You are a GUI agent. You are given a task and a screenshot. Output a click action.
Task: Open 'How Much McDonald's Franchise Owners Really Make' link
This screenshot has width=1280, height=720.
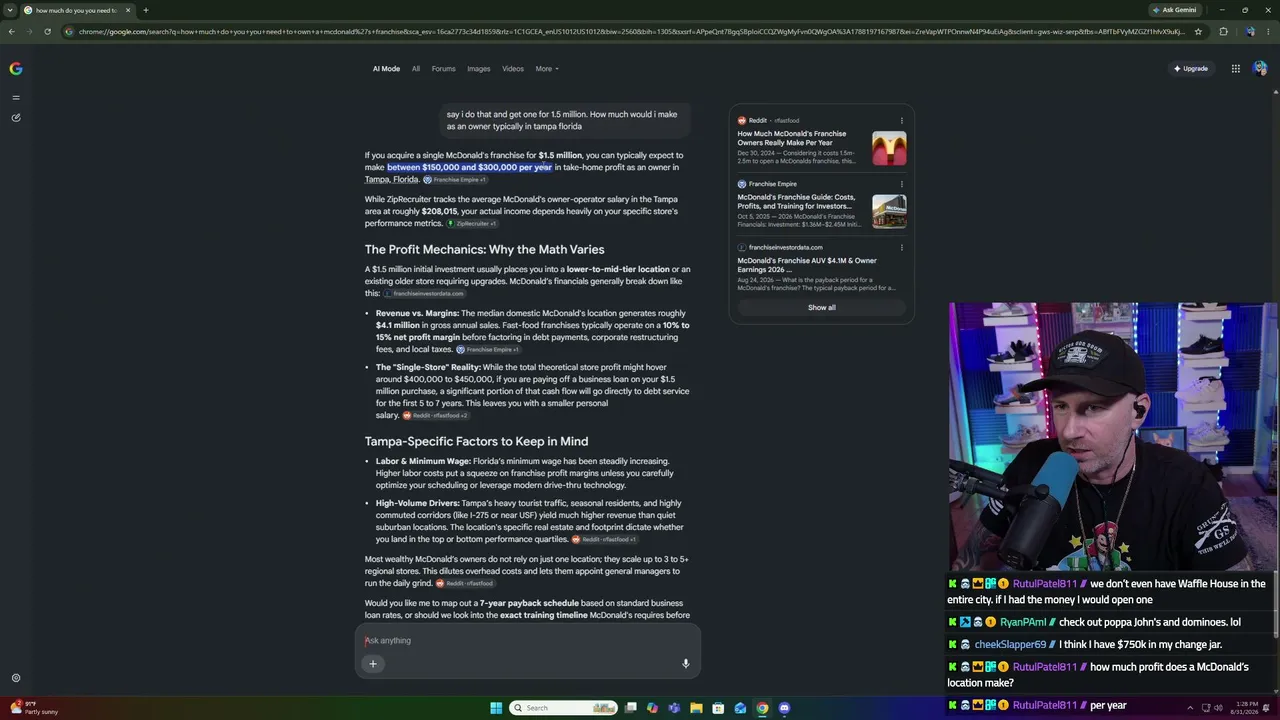point(792,138)
